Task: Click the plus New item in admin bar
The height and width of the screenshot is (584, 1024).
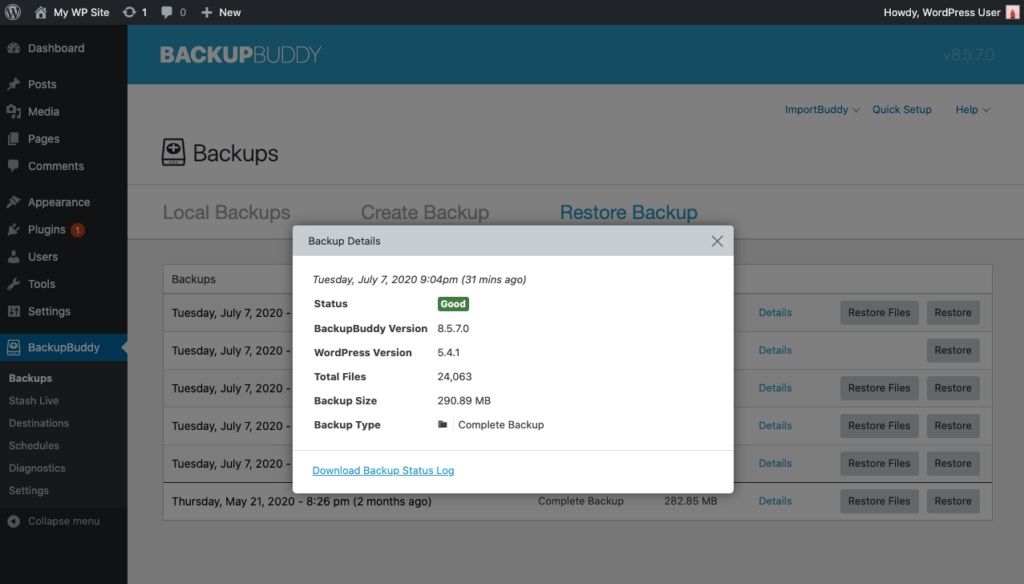Action: (221, 12)
